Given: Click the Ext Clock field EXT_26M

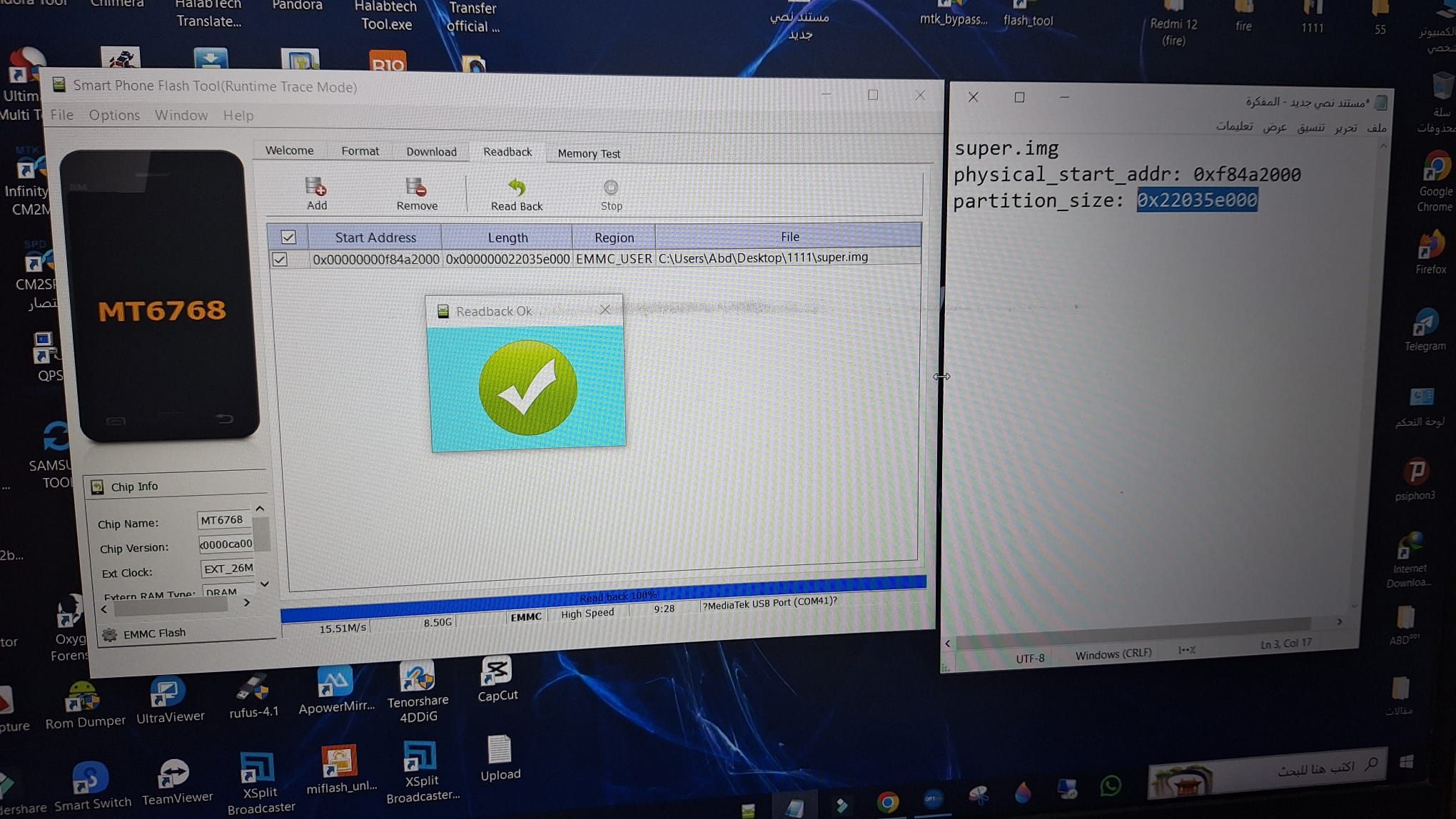Looking at the screenshot, I should point(228,569).
